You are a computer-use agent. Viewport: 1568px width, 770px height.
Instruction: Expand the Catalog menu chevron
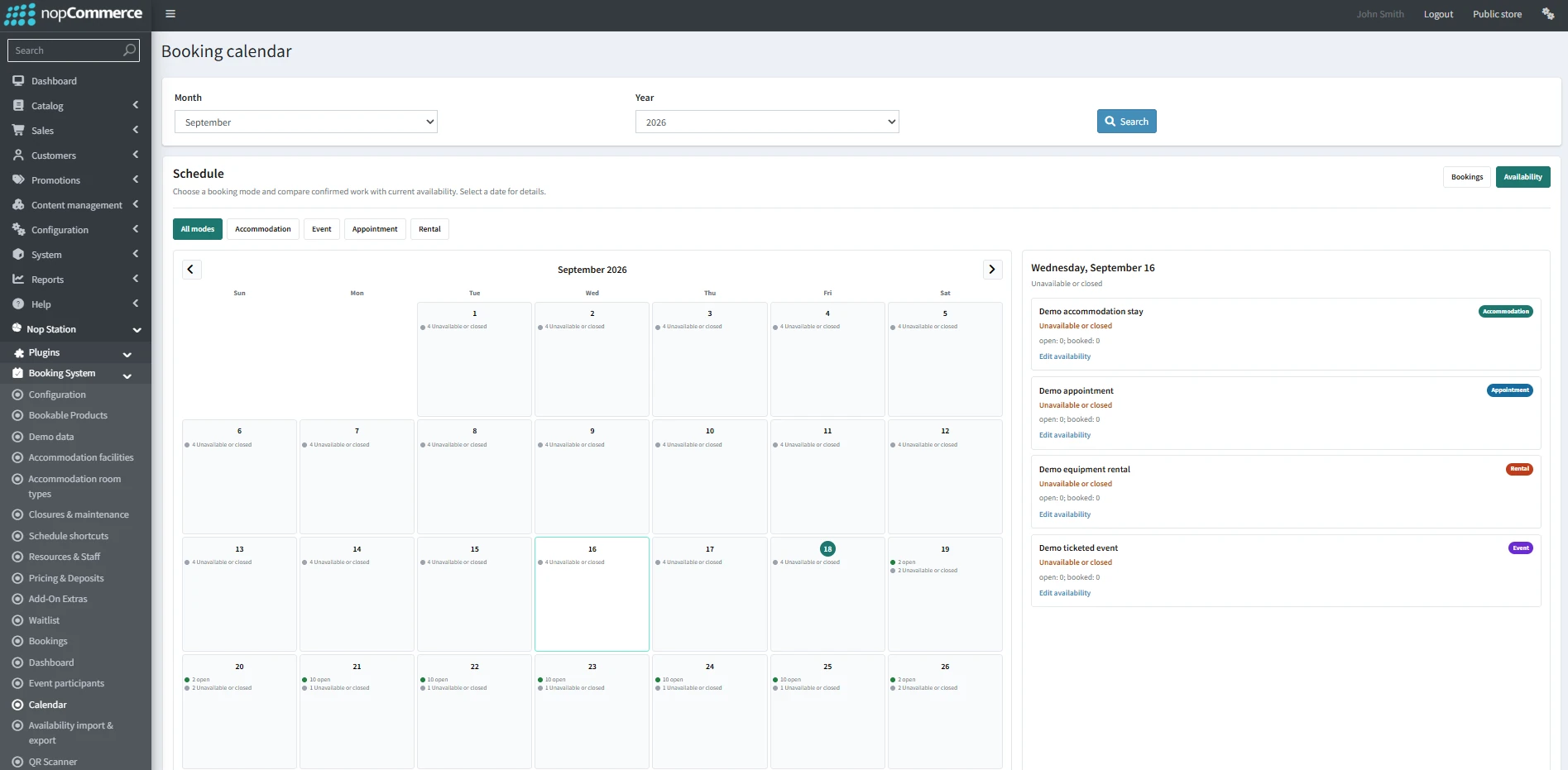(136, 105)
